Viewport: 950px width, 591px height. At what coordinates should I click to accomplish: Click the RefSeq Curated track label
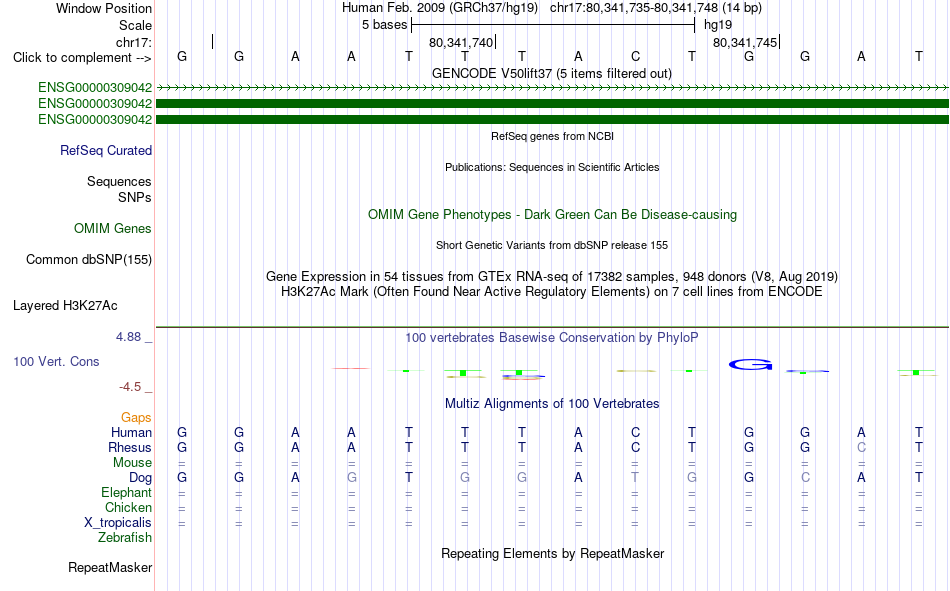tap(106, 150)
